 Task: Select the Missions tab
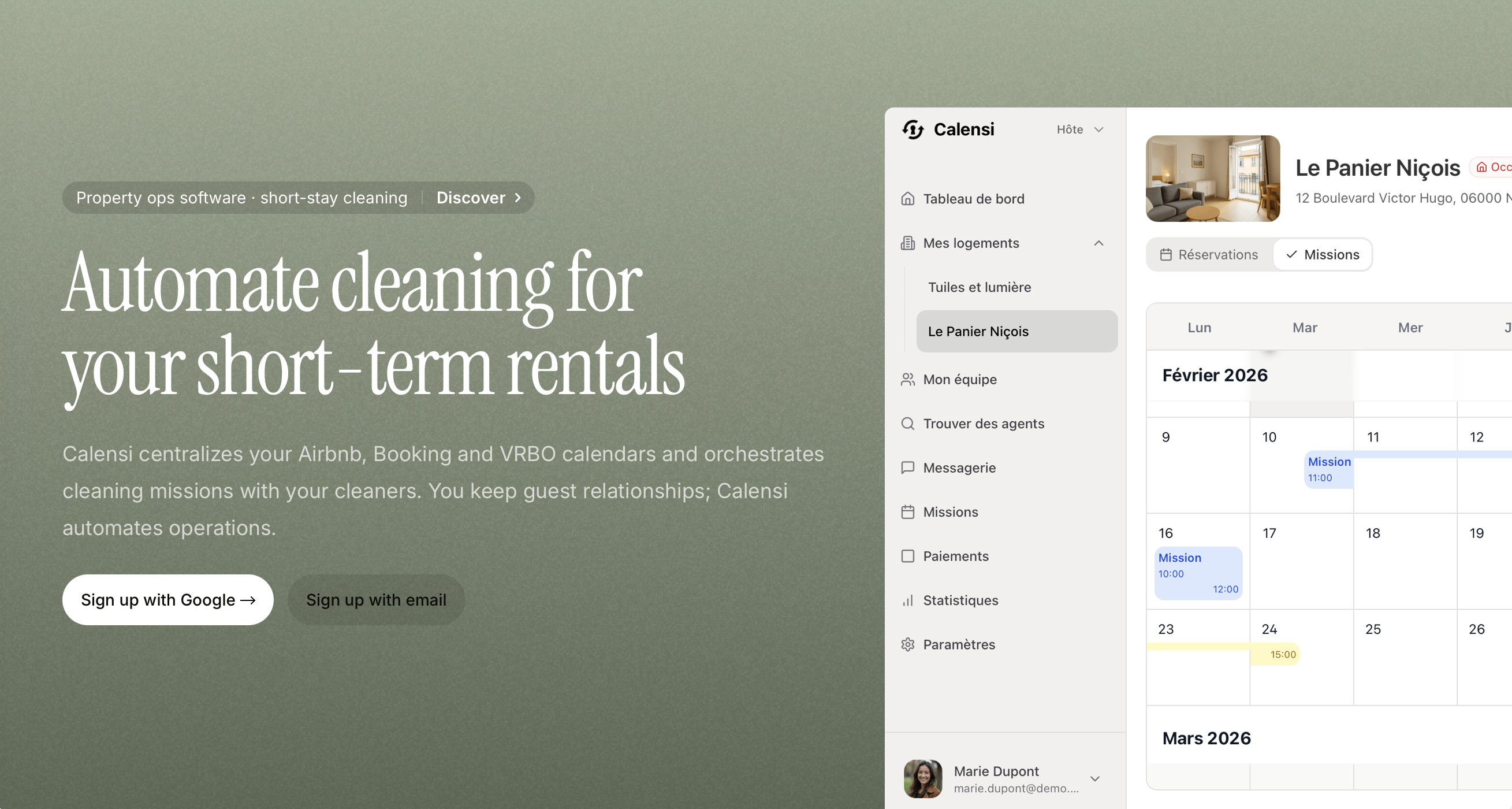point(1322,254)
